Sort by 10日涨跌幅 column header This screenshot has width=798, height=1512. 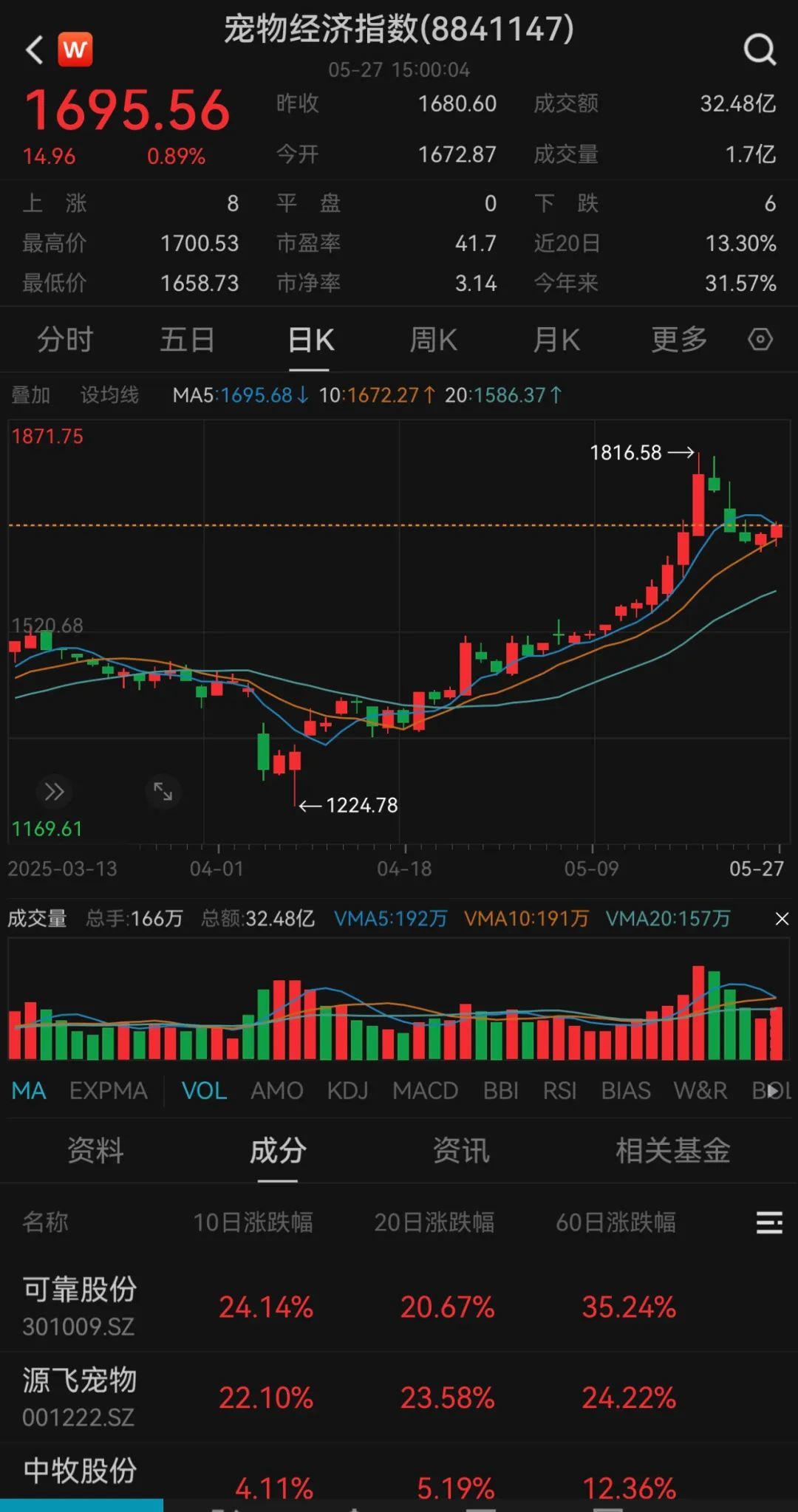[x=253, y=1223]
